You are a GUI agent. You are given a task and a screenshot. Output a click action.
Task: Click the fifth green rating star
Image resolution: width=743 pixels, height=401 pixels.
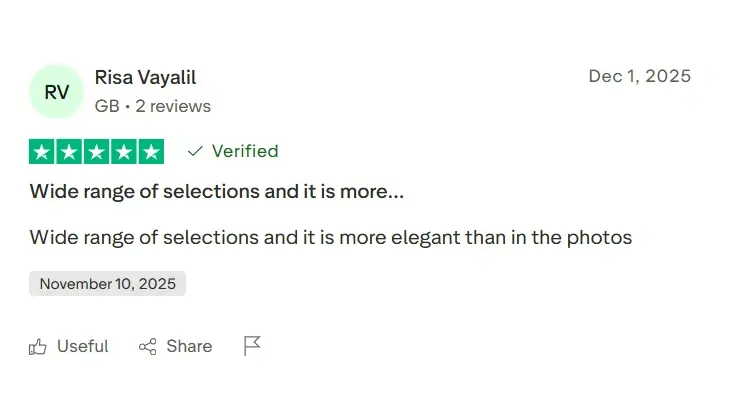pyautogui.click(x=151, y=152)
